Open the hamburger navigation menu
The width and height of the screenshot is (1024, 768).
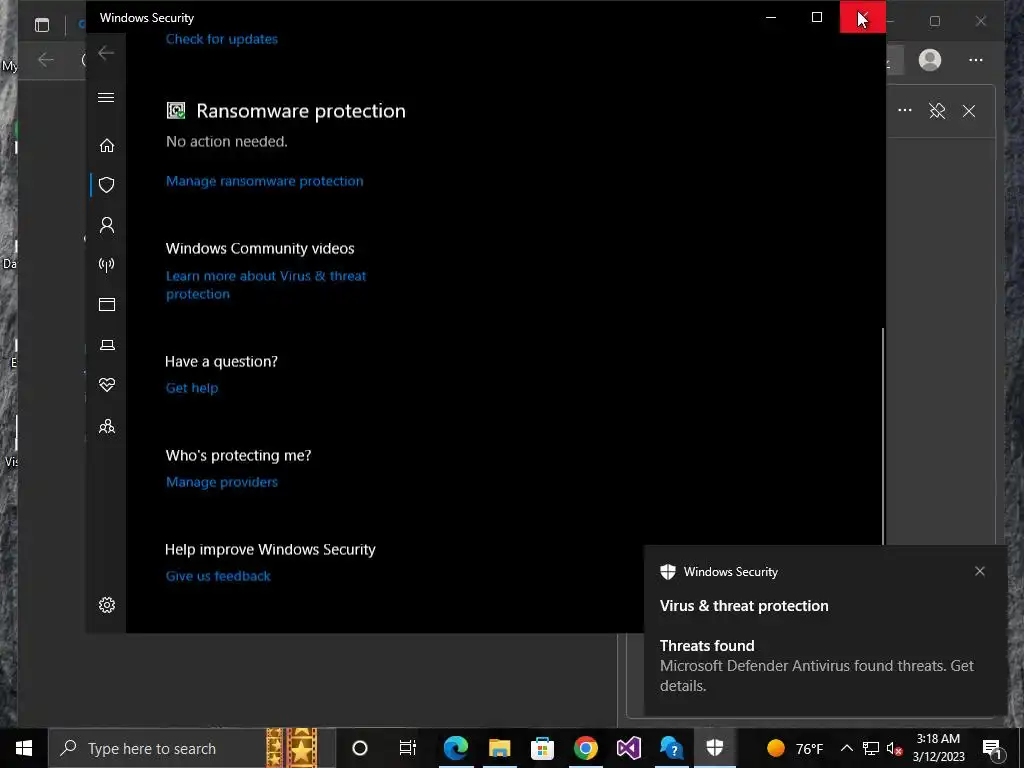pos(106,98)
